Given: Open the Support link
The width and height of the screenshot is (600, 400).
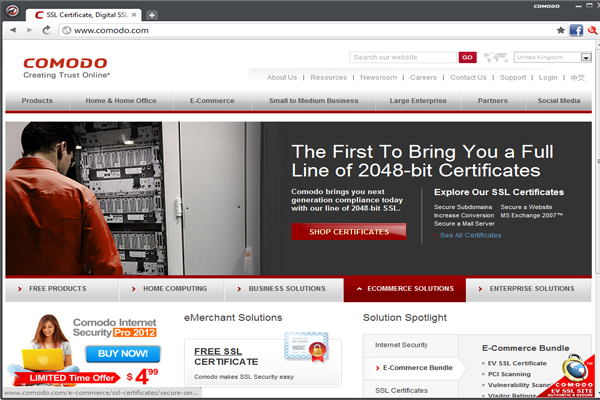Looking at the screenshot, I should pyautogui.click(x=513, y=77).
